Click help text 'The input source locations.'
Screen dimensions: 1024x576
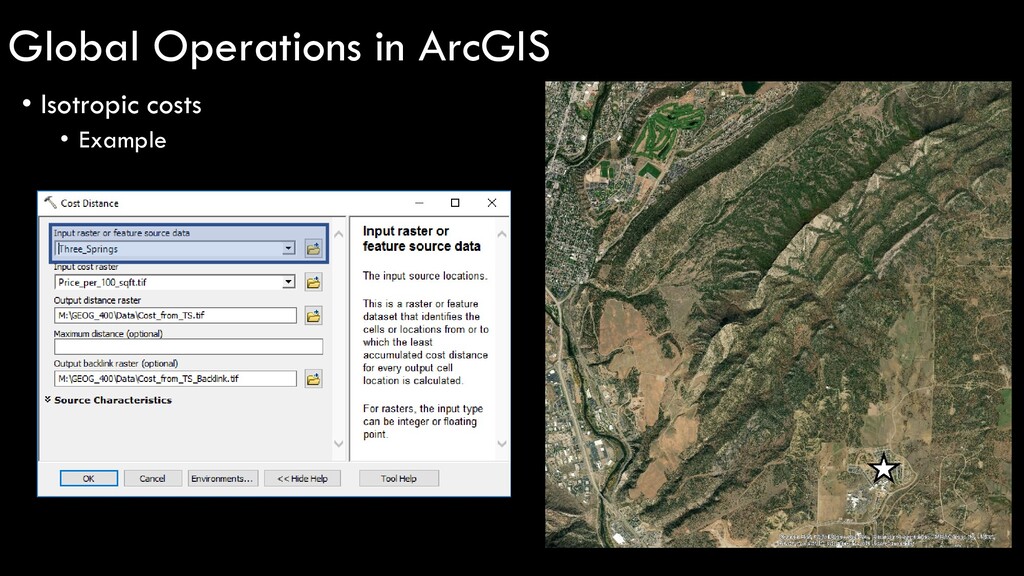pyautogui.click(x=425, y=276)
